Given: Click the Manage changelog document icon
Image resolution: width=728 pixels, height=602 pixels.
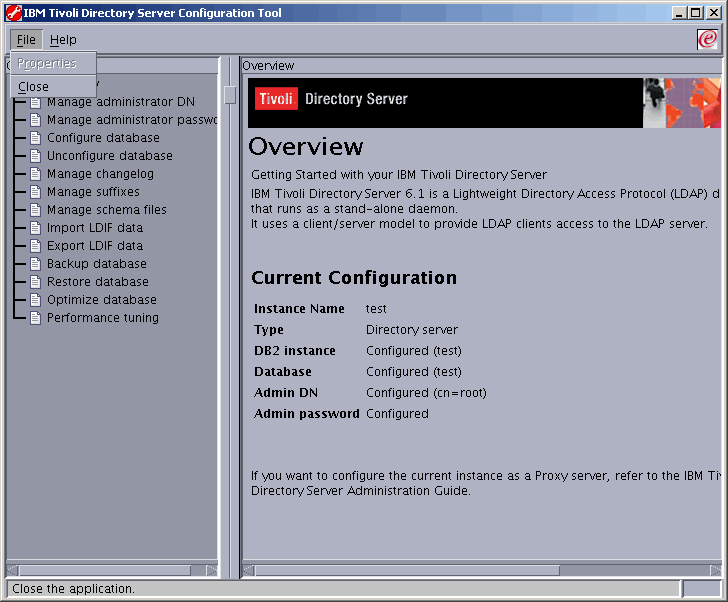Looking at the screenshot, I should click(36, 174).
